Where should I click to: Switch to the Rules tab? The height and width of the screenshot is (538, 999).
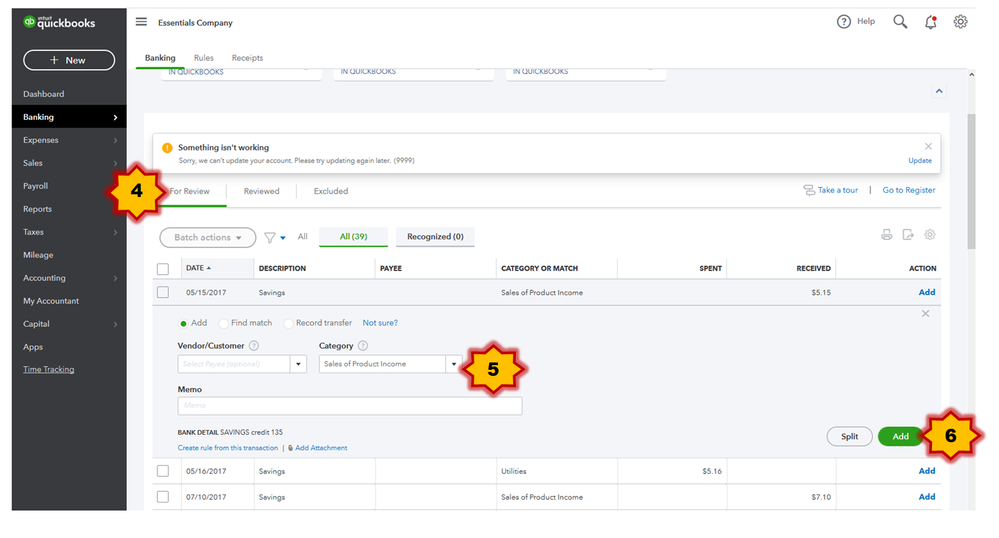click(x=204, y=57)
